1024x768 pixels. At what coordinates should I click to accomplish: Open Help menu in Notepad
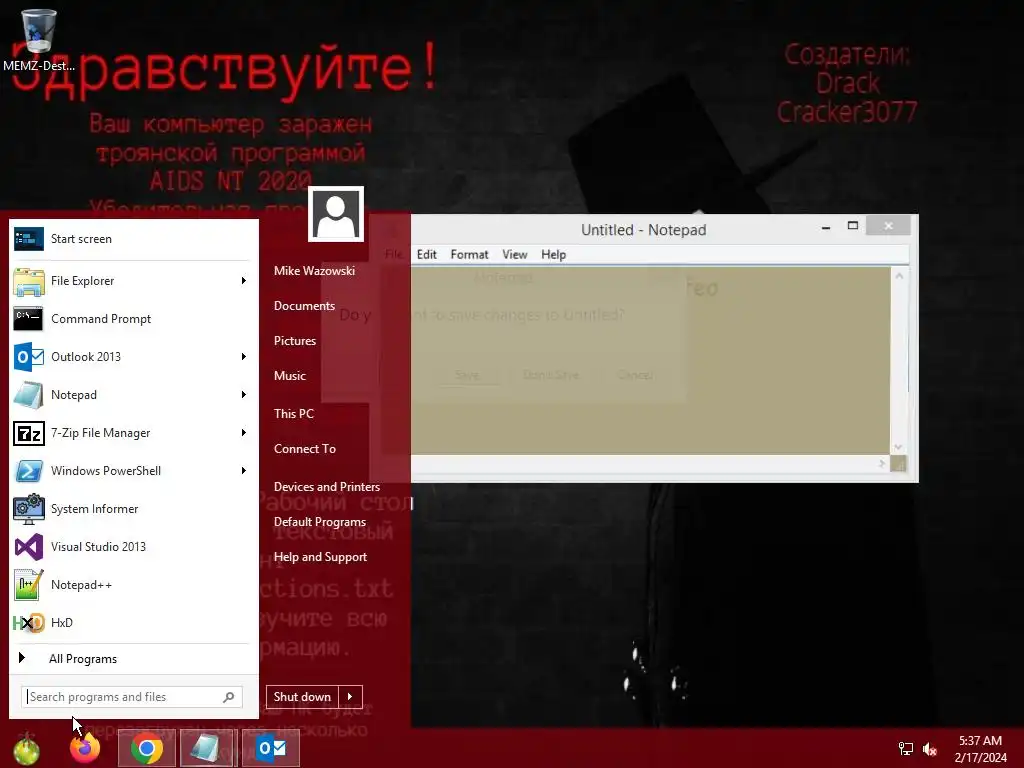click(553, 255)
